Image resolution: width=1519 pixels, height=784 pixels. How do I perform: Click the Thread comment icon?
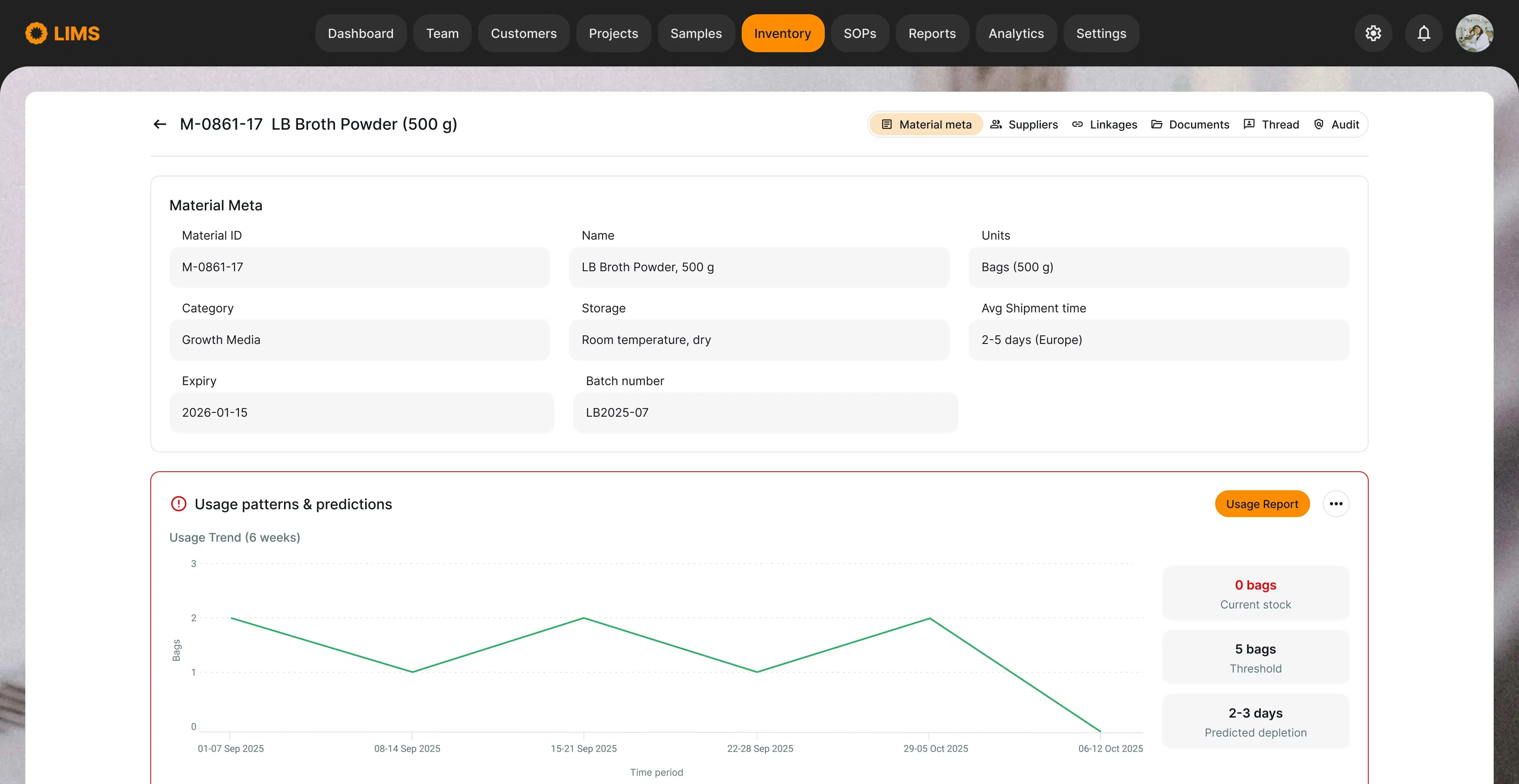(x=1249, y=125)
